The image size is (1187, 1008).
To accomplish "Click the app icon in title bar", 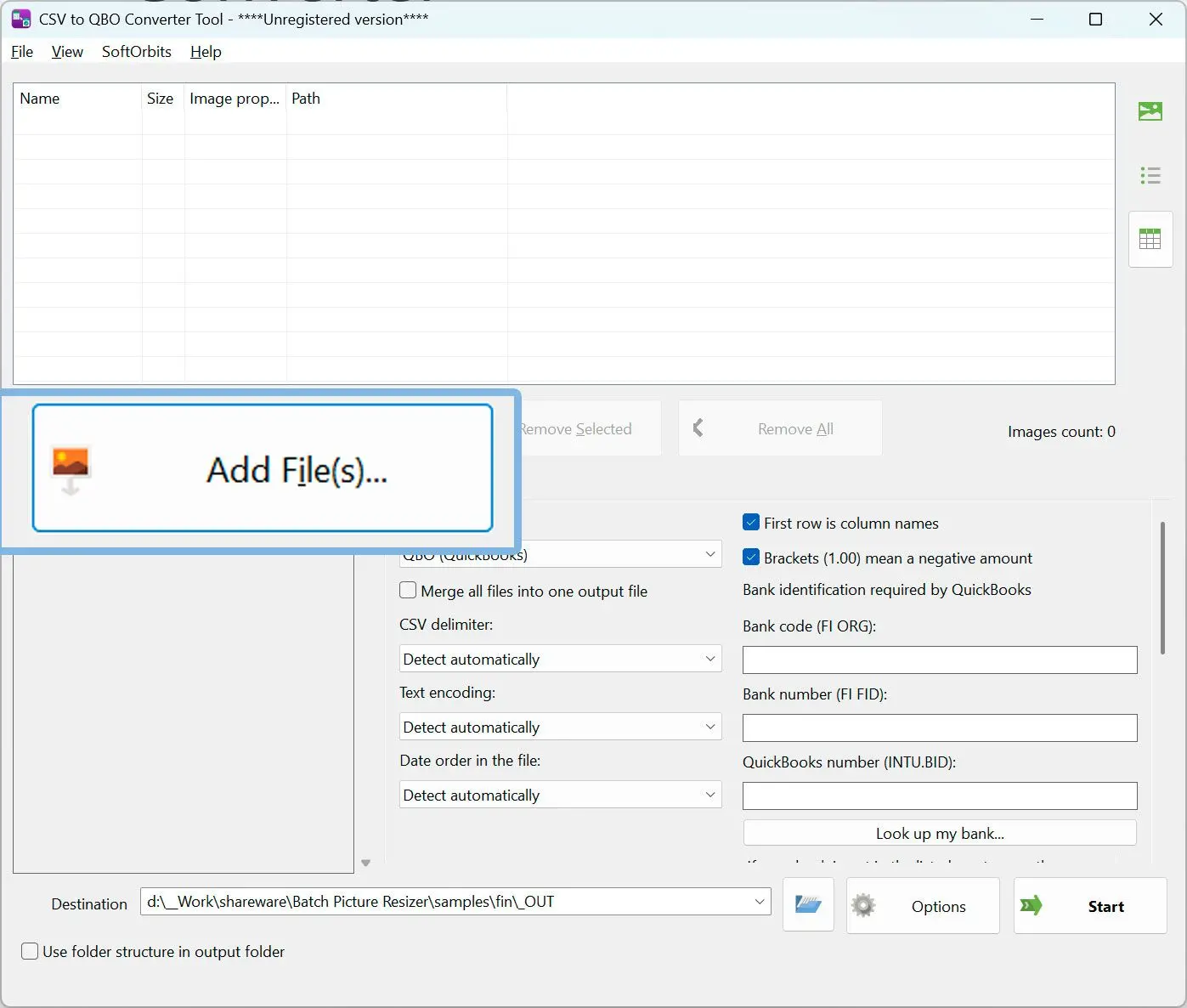I will (21, 19).
